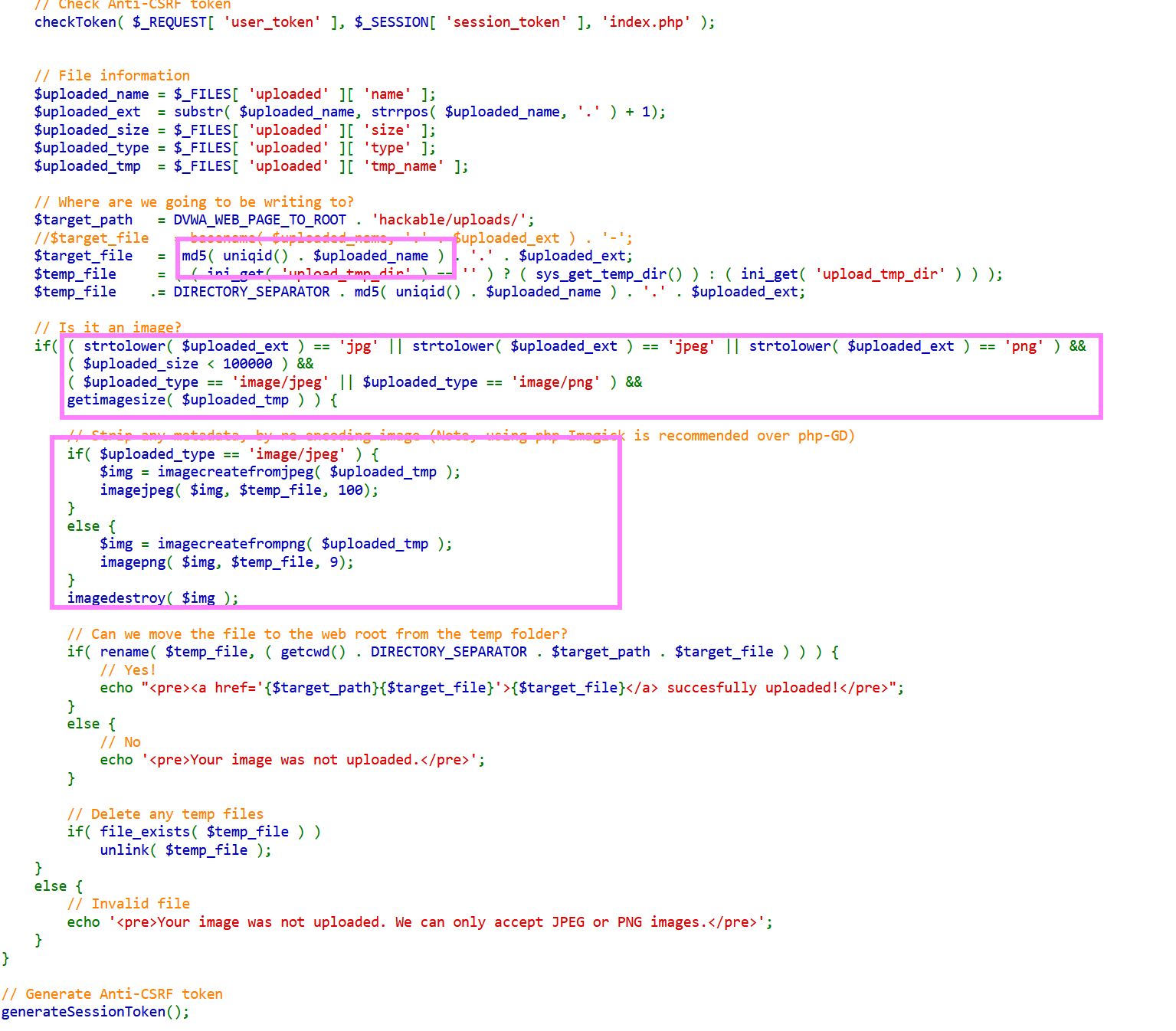The height and width of the screenshot is (1031, 1176).
Task: Click the $uploaded_ext substr assignment line
Action: (350, 112)
